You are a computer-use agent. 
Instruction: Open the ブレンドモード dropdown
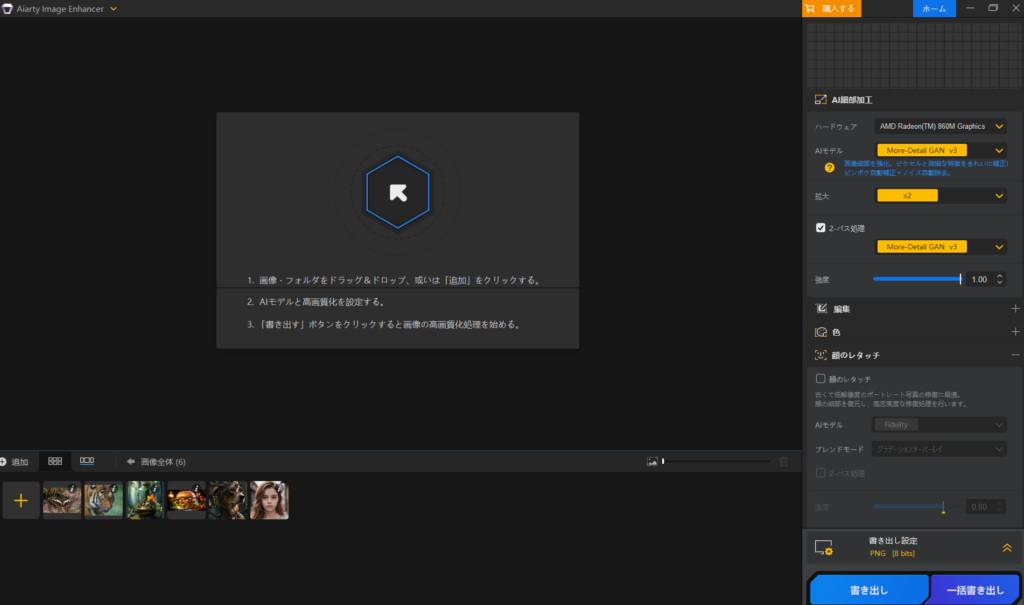pos(939,449)
